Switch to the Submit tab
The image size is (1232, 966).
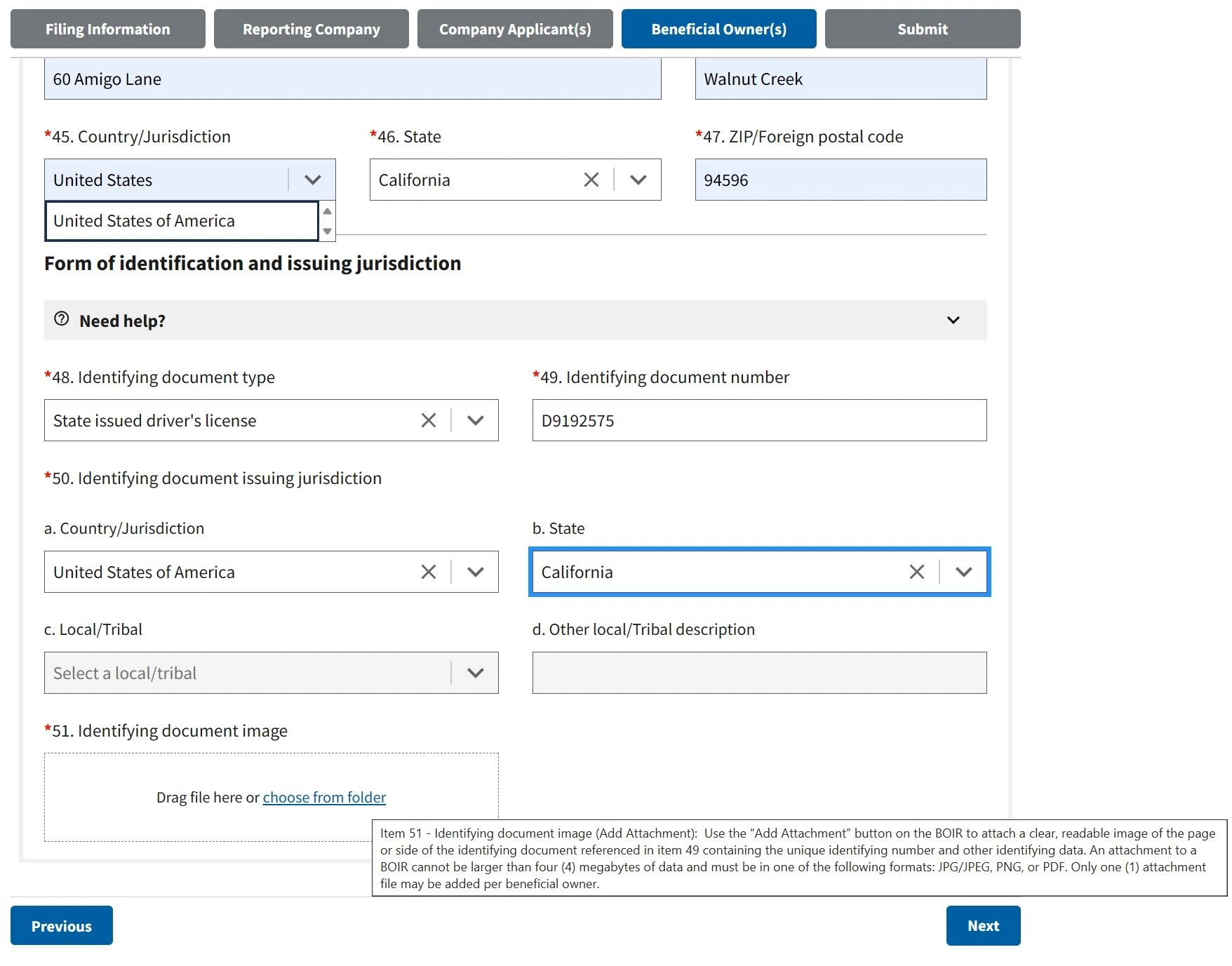tap(922, 29)
